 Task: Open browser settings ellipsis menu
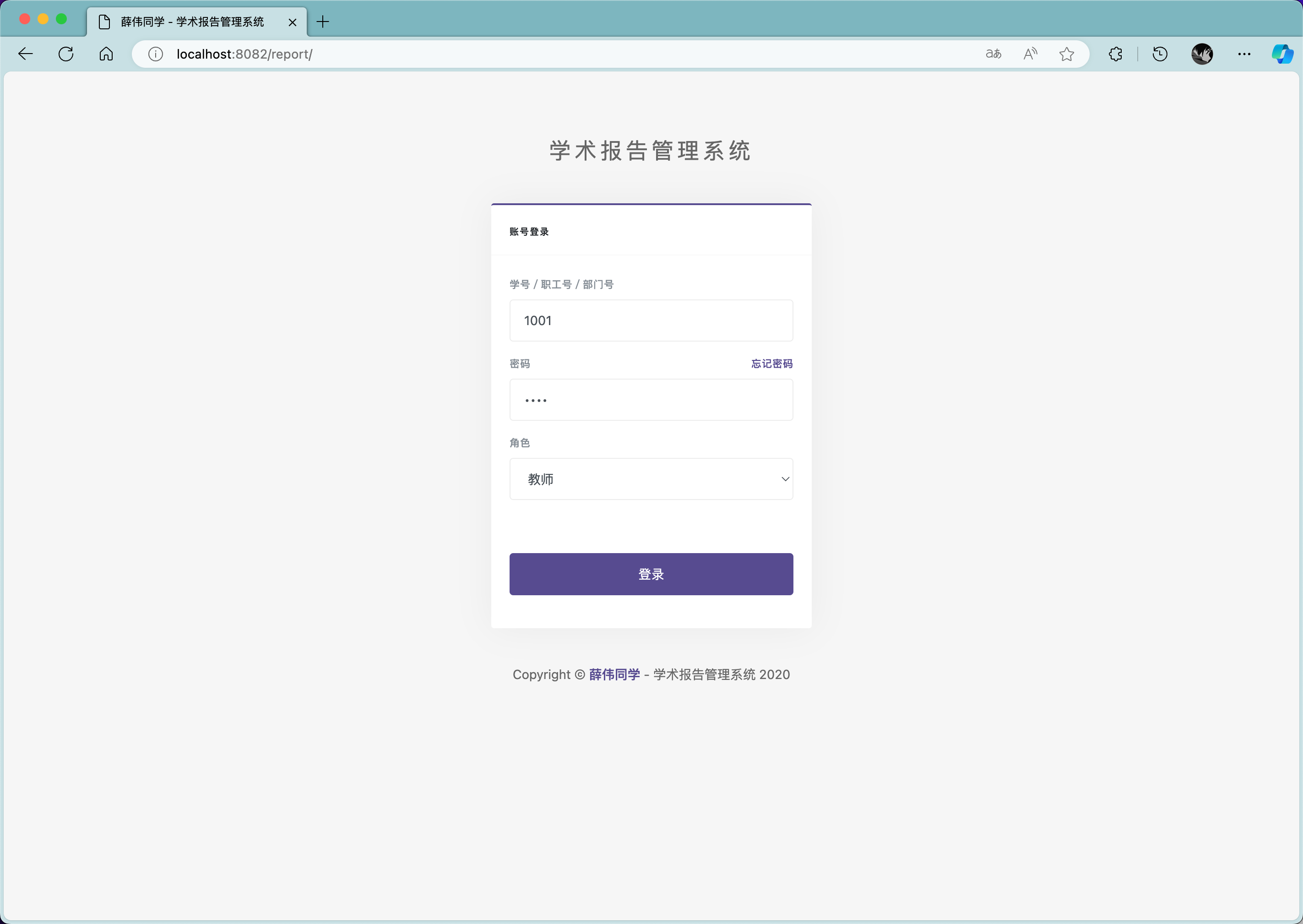(1244, 54)
